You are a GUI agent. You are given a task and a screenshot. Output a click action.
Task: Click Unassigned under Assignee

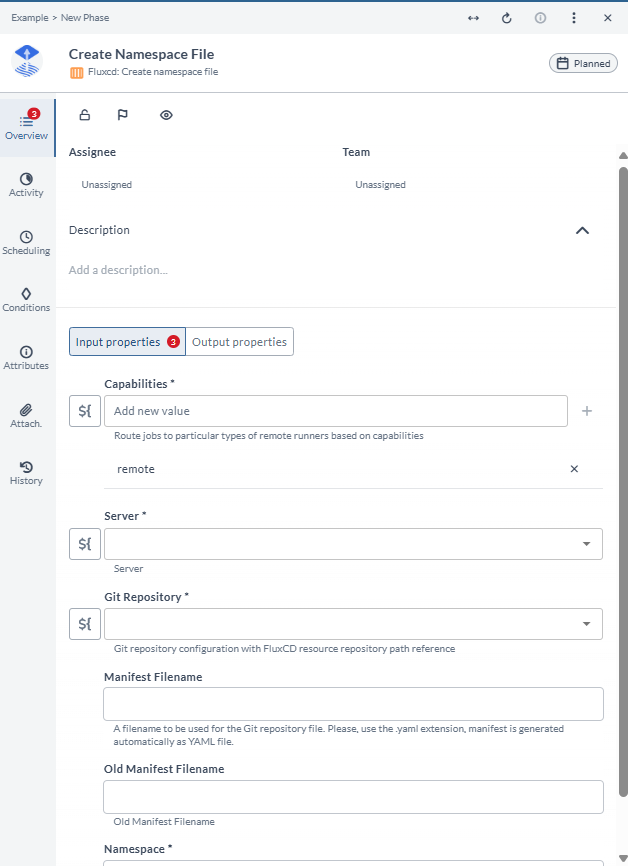[107, 184]
